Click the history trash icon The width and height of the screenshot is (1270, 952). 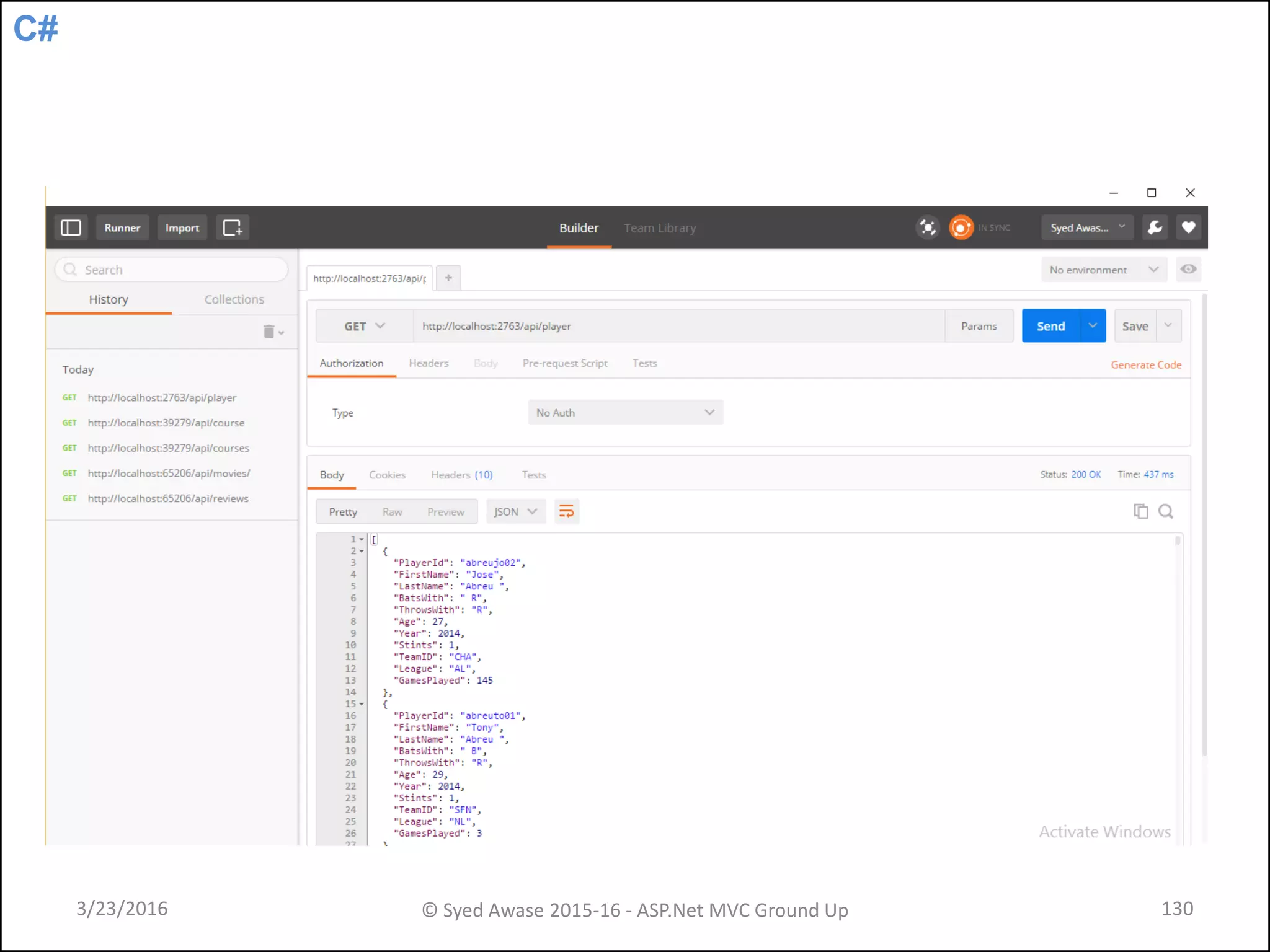point(269,332)
